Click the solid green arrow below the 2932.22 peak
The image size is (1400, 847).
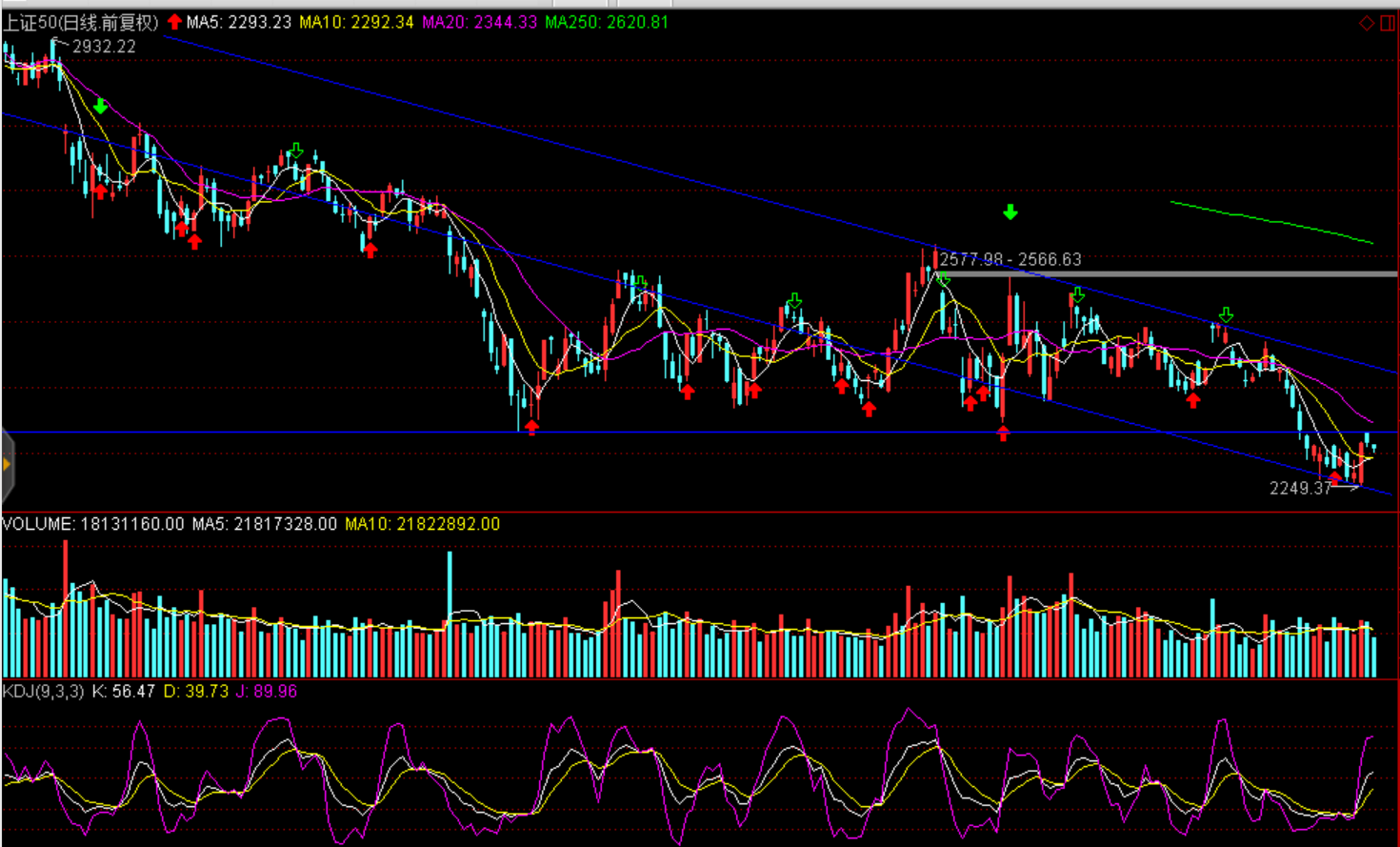point(100,106)
